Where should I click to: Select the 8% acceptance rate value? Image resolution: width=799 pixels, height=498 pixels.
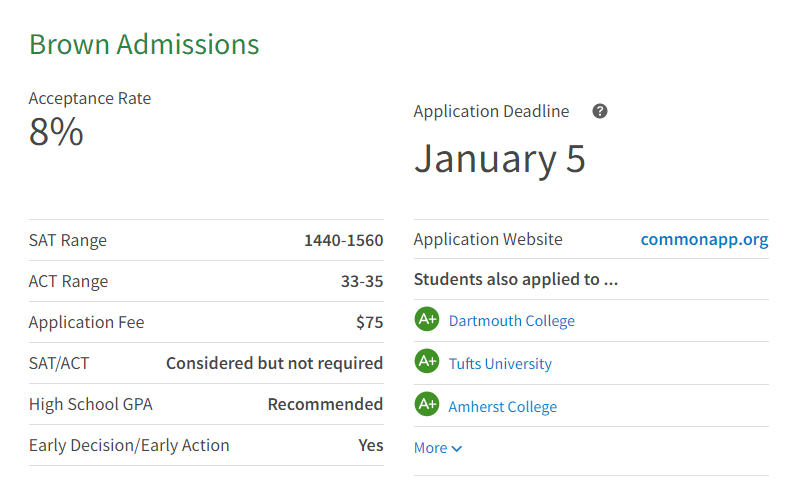(x=56, y=132)
